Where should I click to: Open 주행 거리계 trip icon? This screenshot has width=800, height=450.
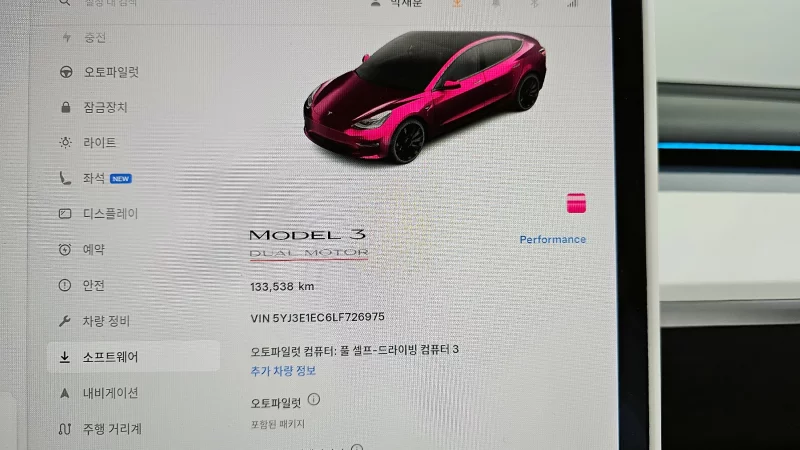(65, 429)
